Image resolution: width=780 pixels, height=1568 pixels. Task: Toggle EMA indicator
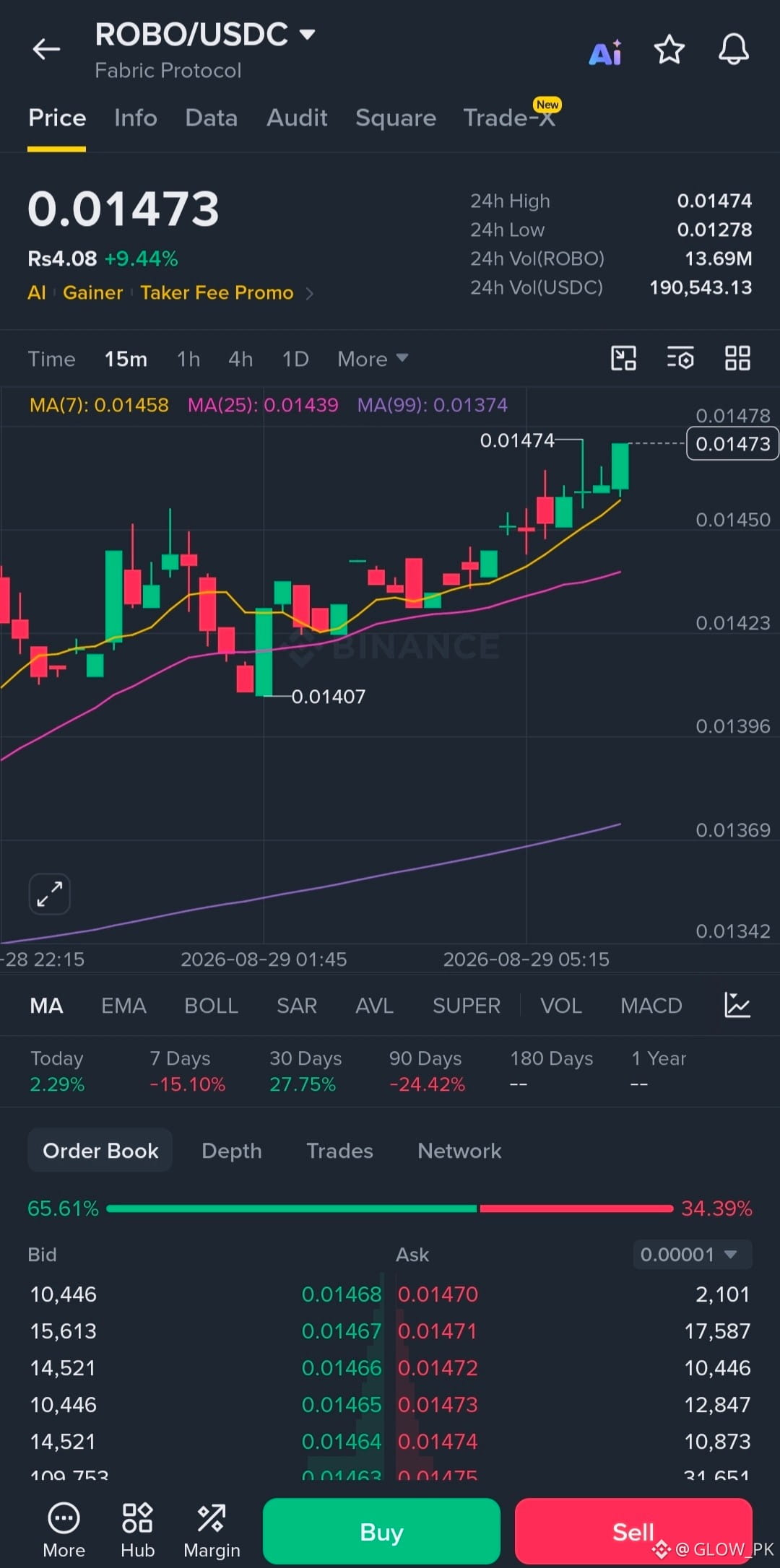click(123, 1006)
